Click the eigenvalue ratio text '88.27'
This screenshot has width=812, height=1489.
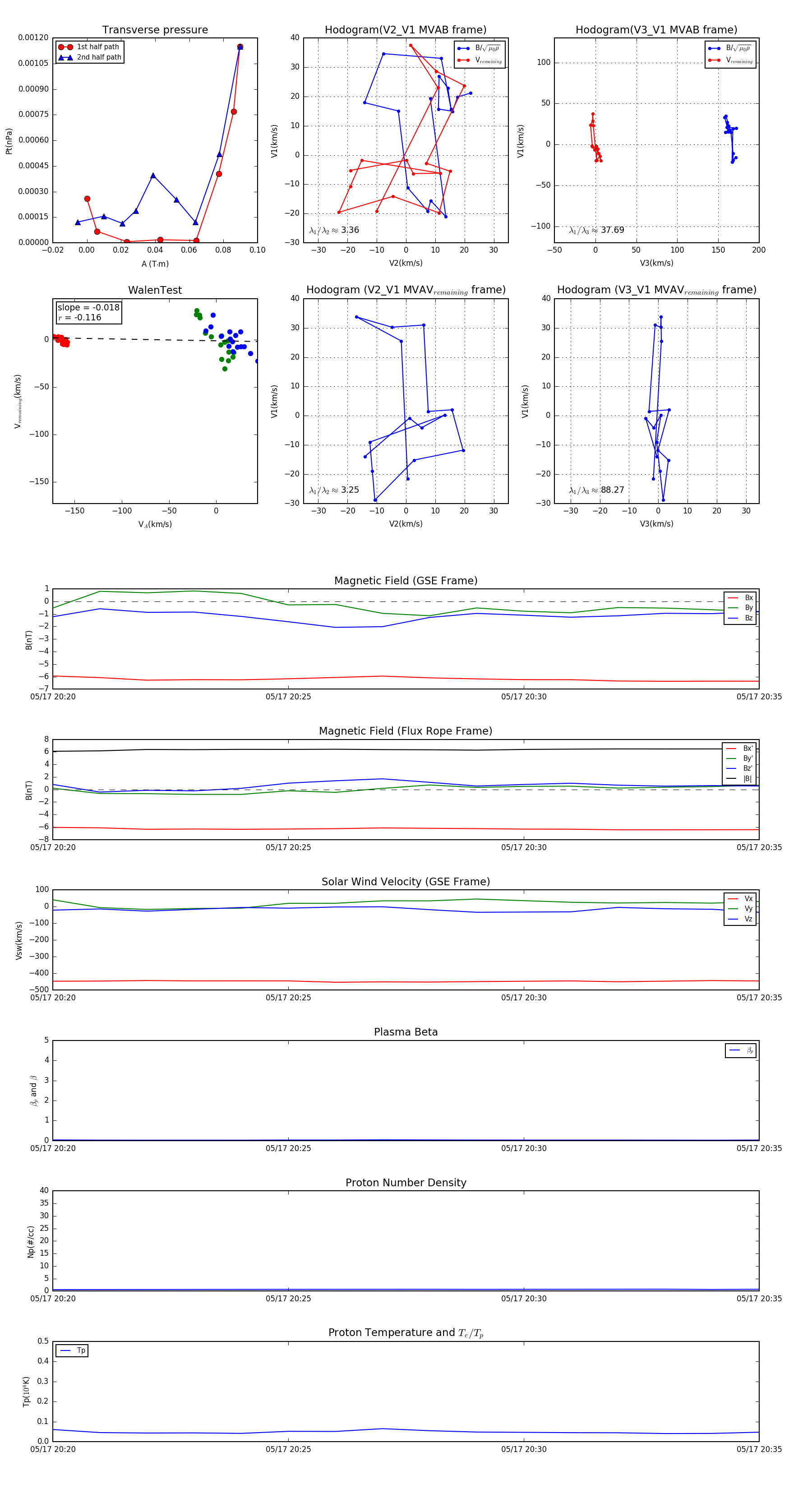(x=612, y=490)
